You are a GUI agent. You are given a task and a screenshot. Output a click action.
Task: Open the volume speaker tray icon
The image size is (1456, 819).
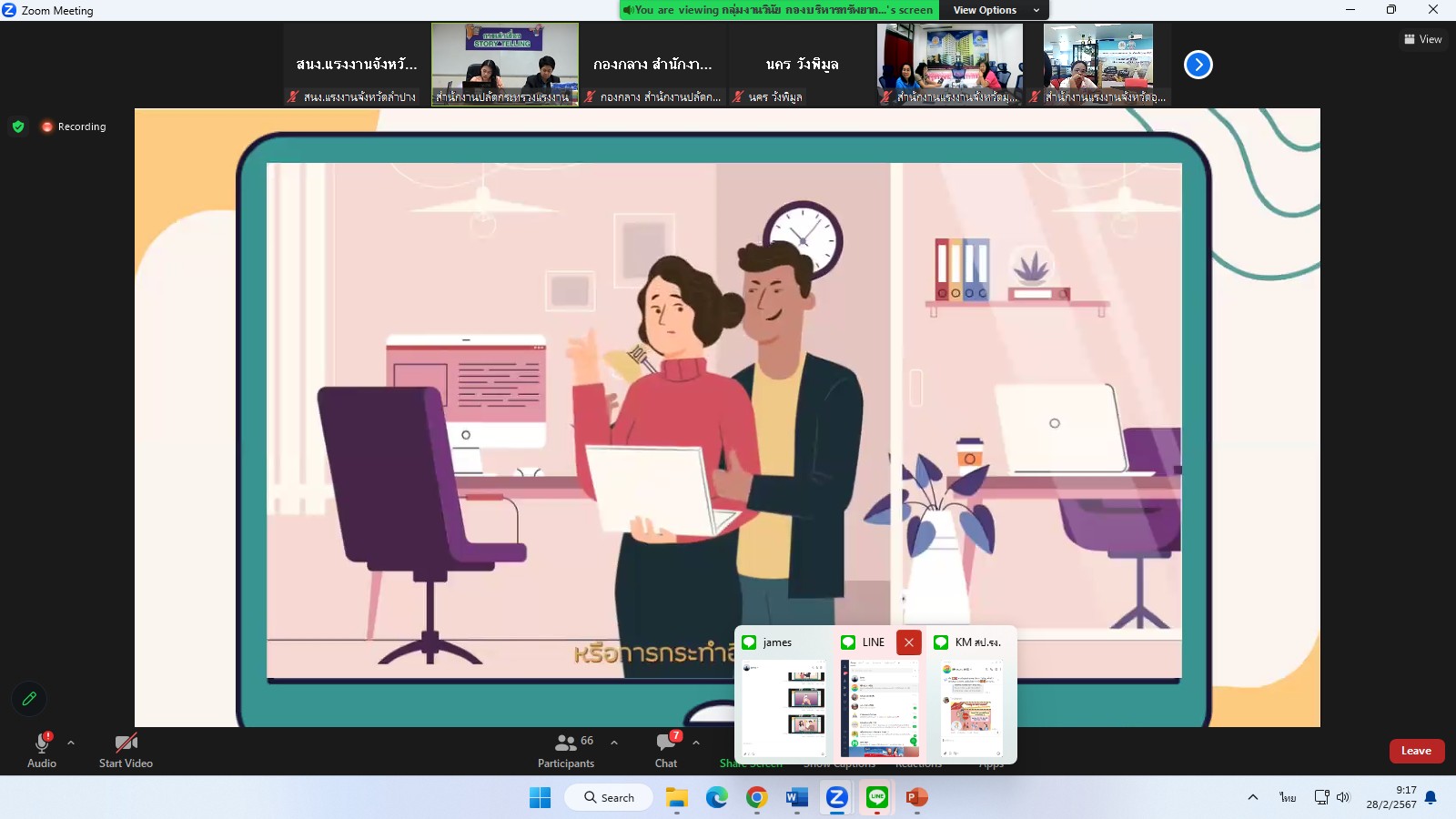(x=1343, y=797)
